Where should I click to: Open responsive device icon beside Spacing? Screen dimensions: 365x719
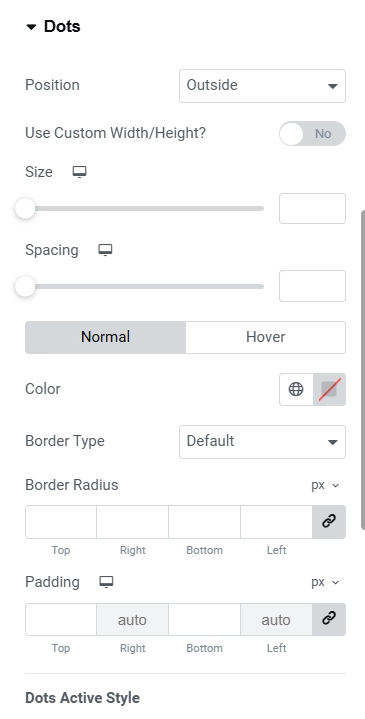[105, 250]
